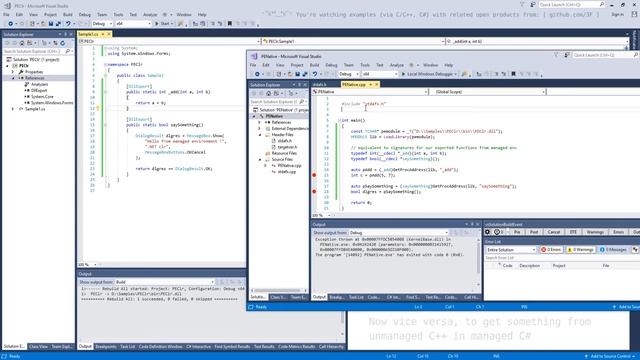The image size is (640, 360).
Task: Click clear filter icon in Error List
Action: tap(635, 249)
